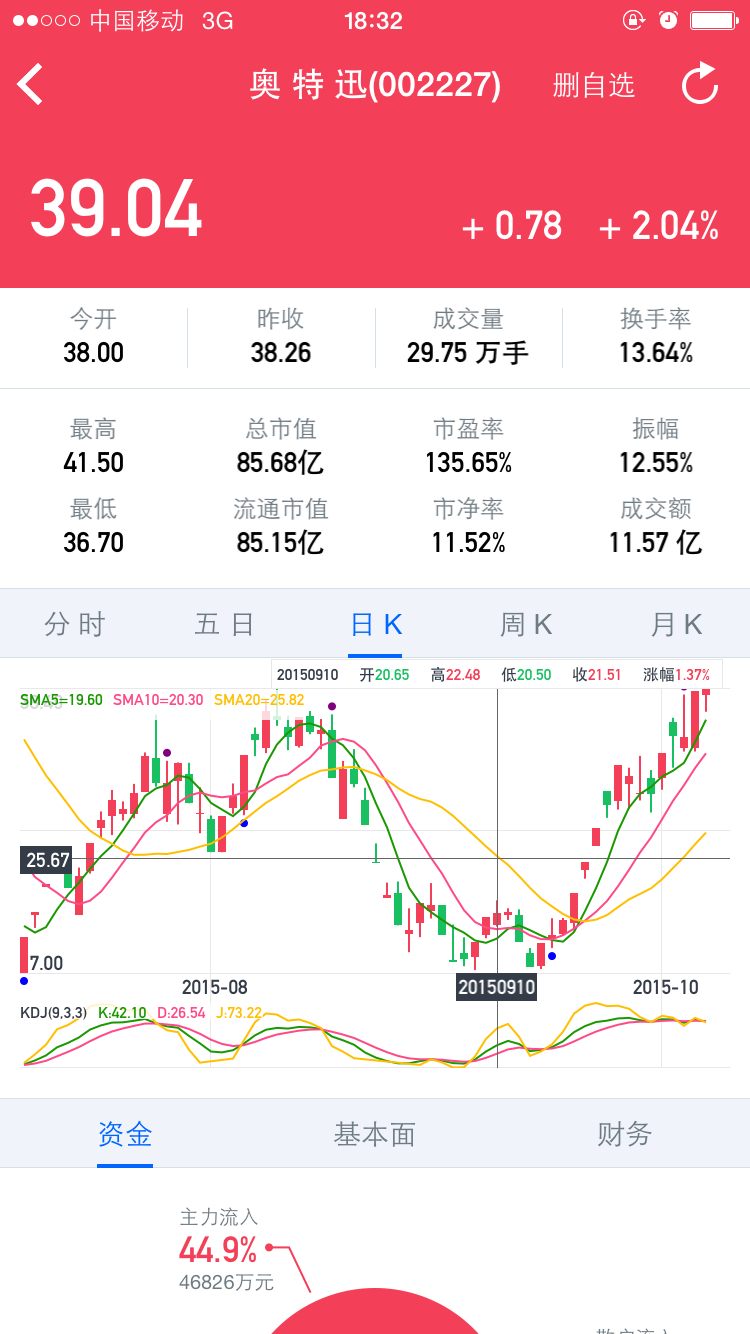Open the 财务 section tab
The width and height of the screenshot is (750, 1334).
[x=625, y=1134]
